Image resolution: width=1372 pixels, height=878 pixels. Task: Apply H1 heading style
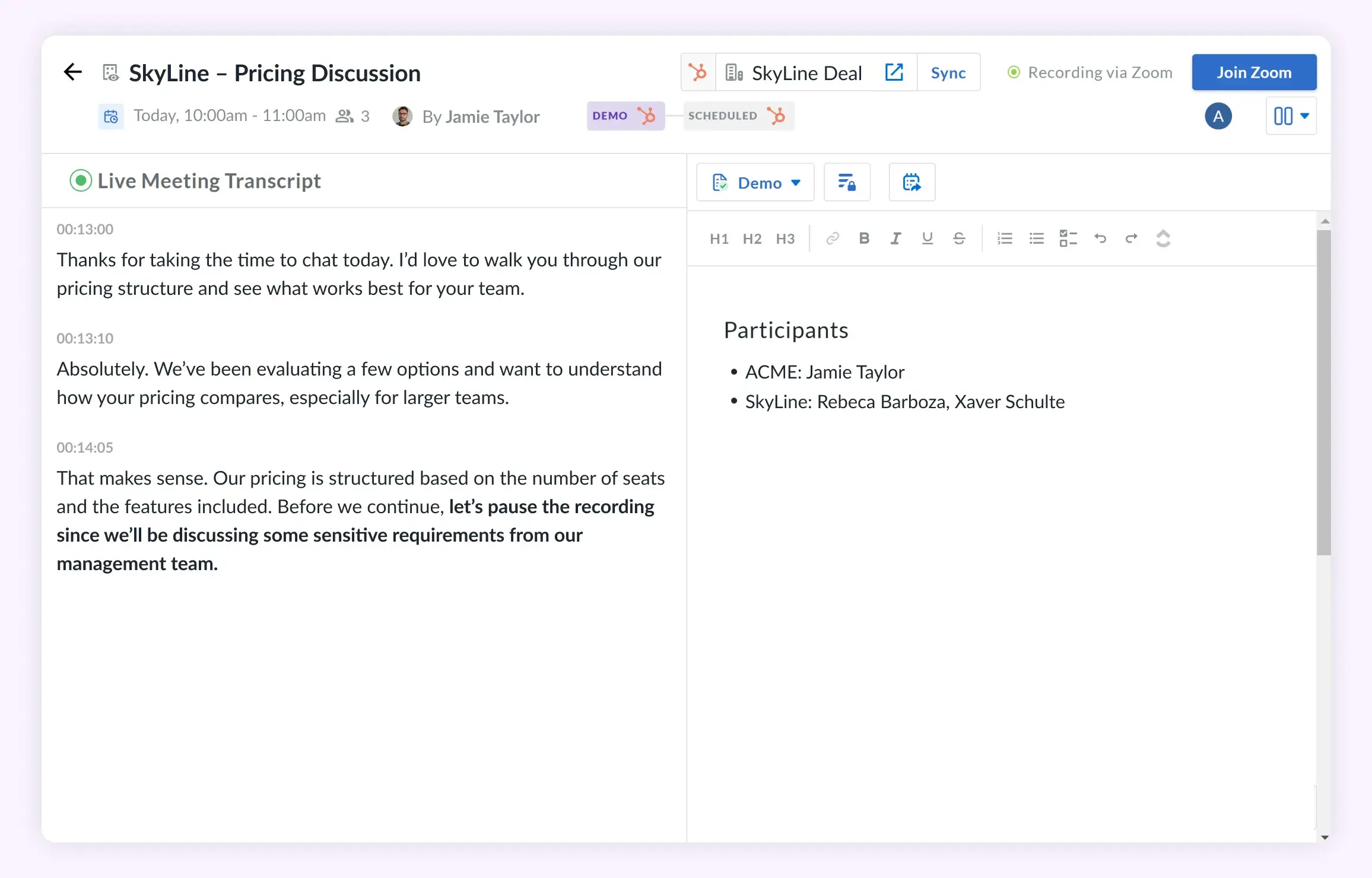(x=719, y=238)
